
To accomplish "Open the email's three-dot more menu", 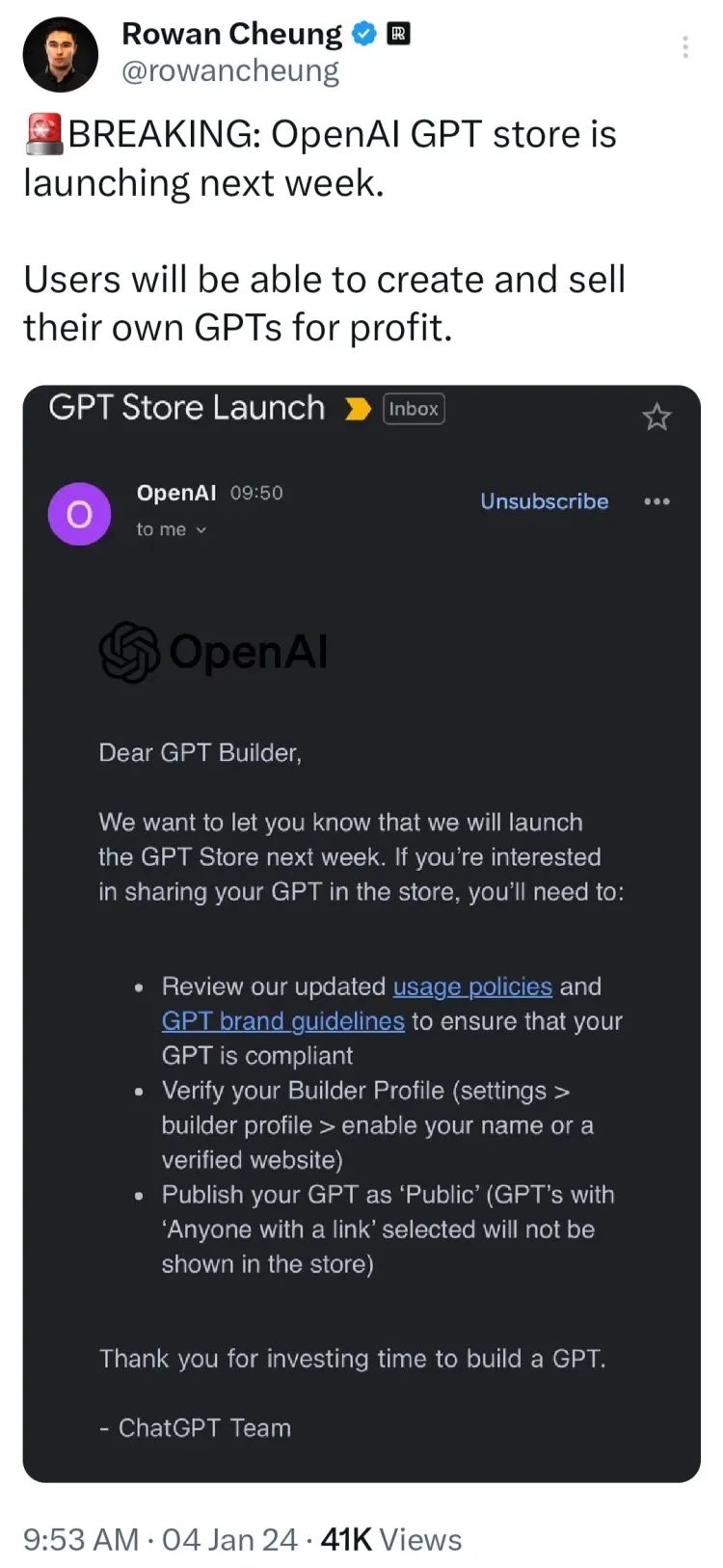I will point(656,501).
